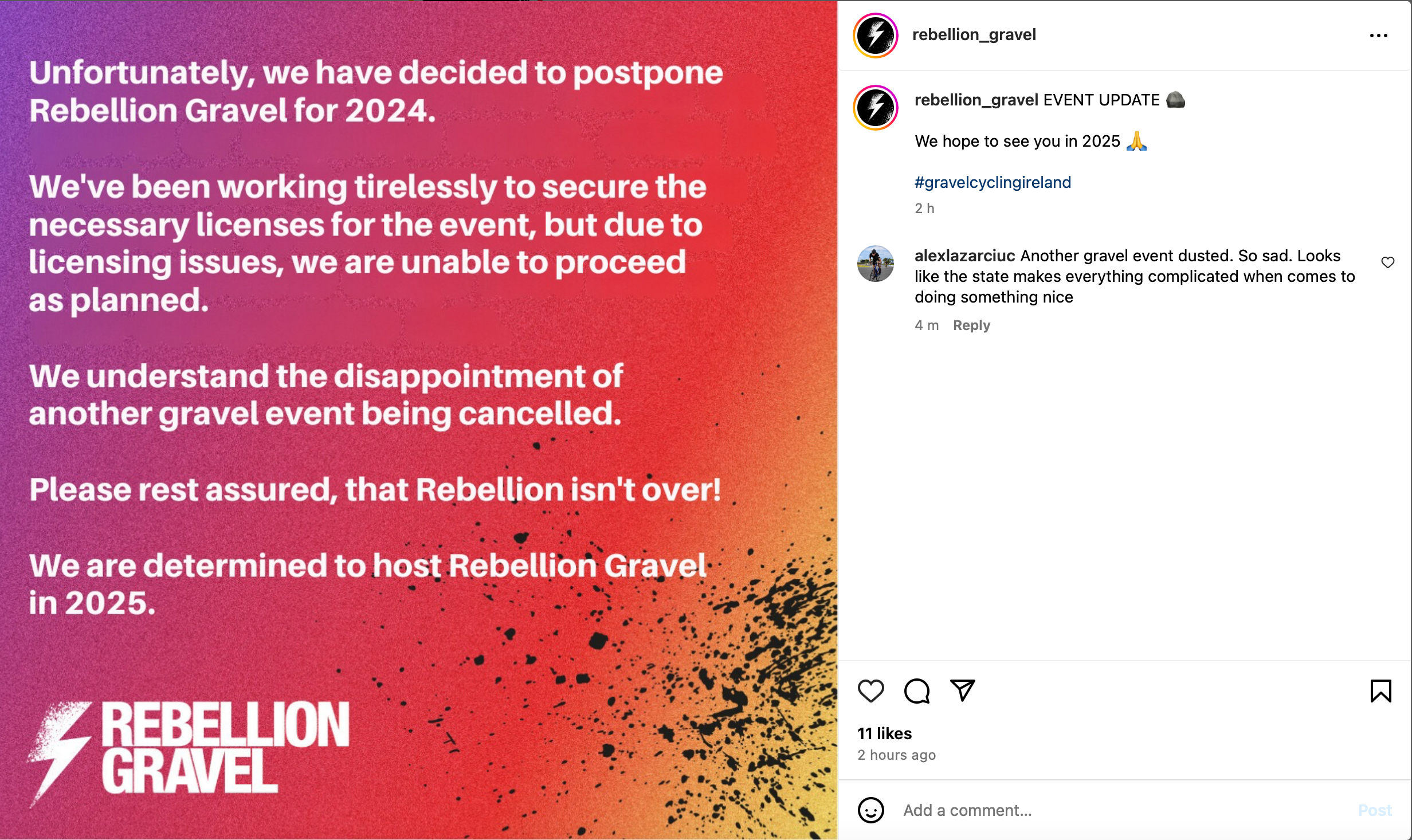Open the #gravelcyclingireland hashtag
The width and height of the screenshot is (1412, 840).
[993, 182]
